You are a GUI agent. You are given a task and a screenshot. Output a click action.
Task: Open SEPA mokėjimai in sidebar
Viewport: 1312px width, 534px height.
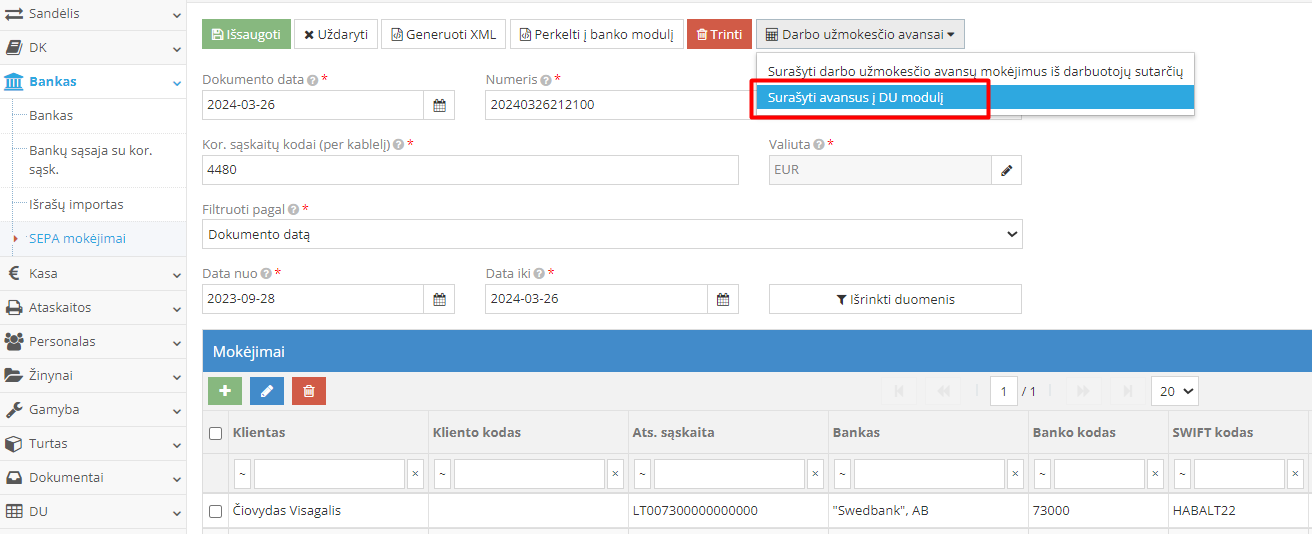[x=77, y=239]
